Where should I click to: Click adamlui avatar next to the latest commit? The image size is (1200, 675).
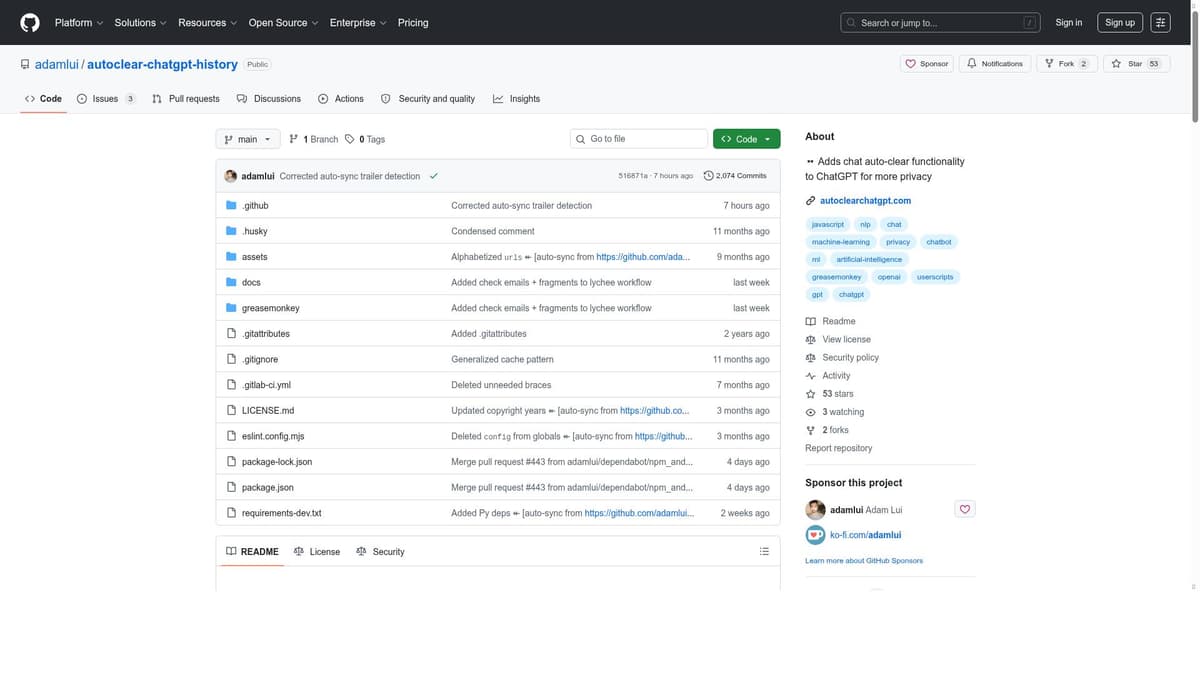(231, 176)
